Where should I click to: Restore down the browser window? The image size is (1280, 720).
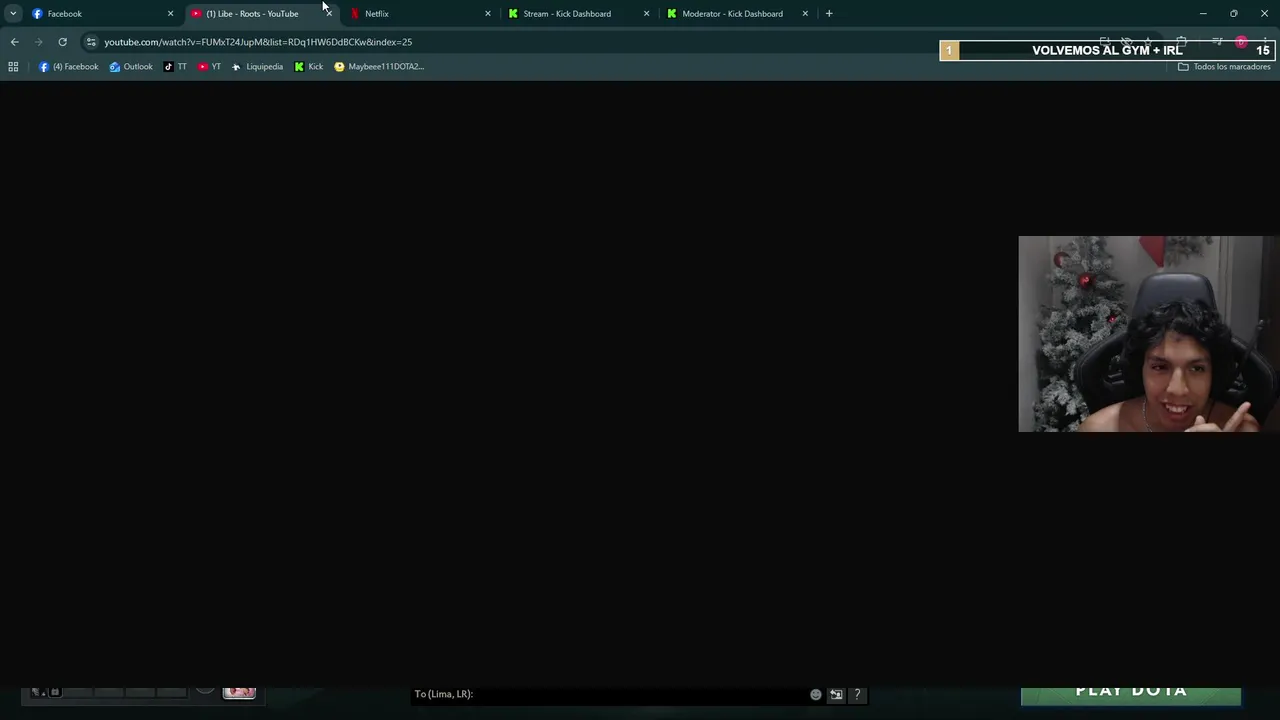1234,14
